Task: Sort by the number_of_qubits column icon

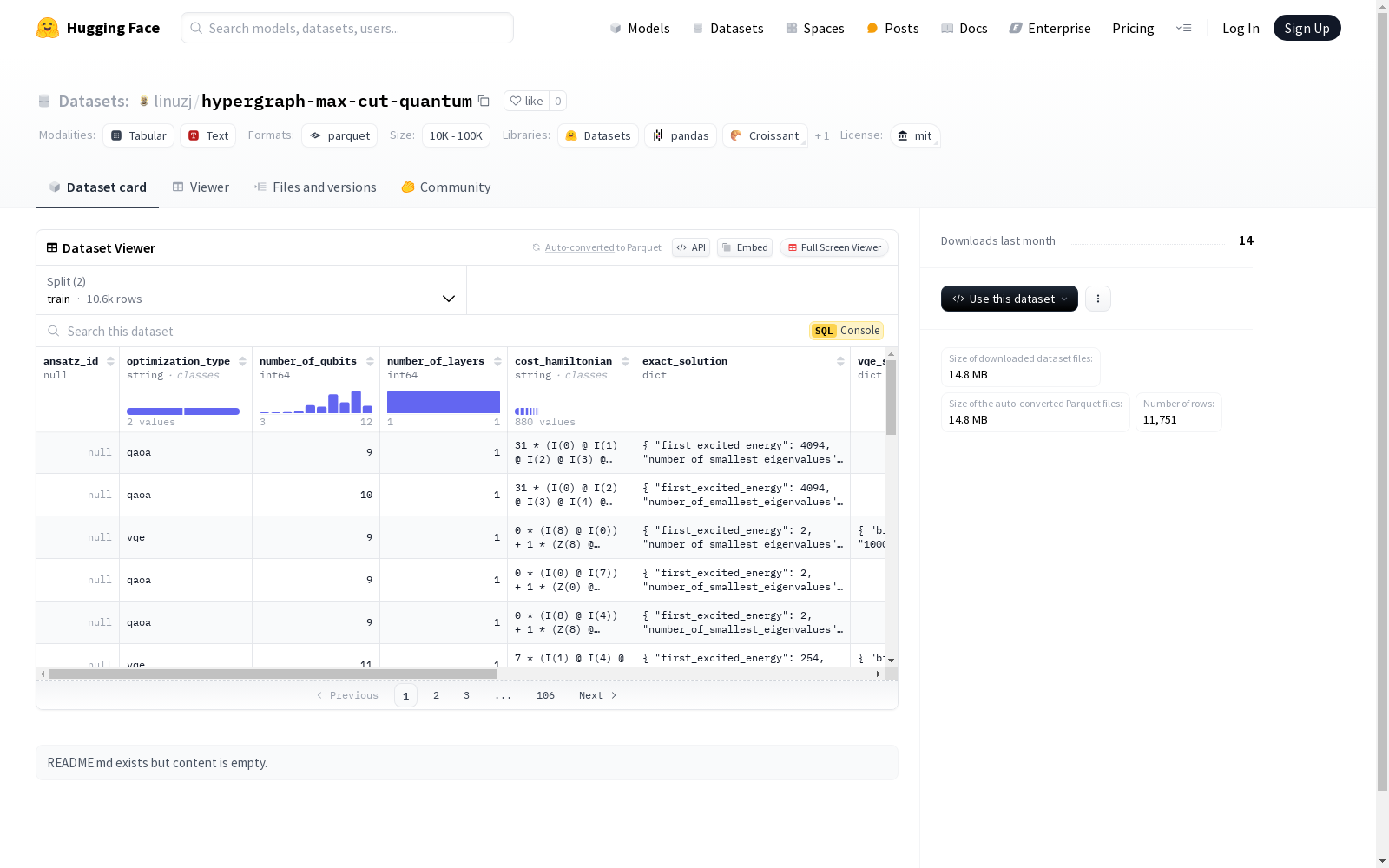Action: [x=370, y=361]
